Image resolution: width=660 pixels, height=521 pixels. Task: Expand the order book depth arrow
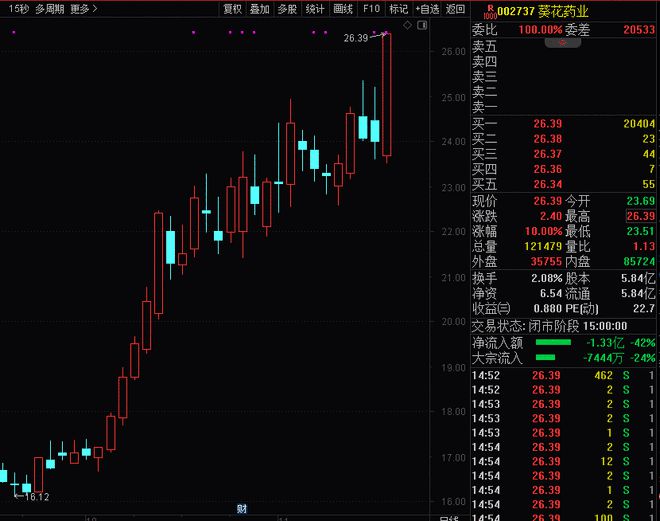[563, 43]
